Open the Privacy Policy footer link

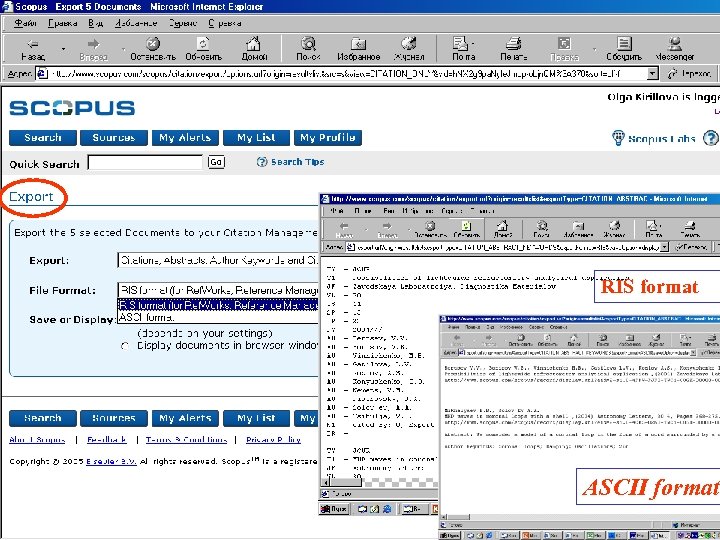click(x=273, y=440)
